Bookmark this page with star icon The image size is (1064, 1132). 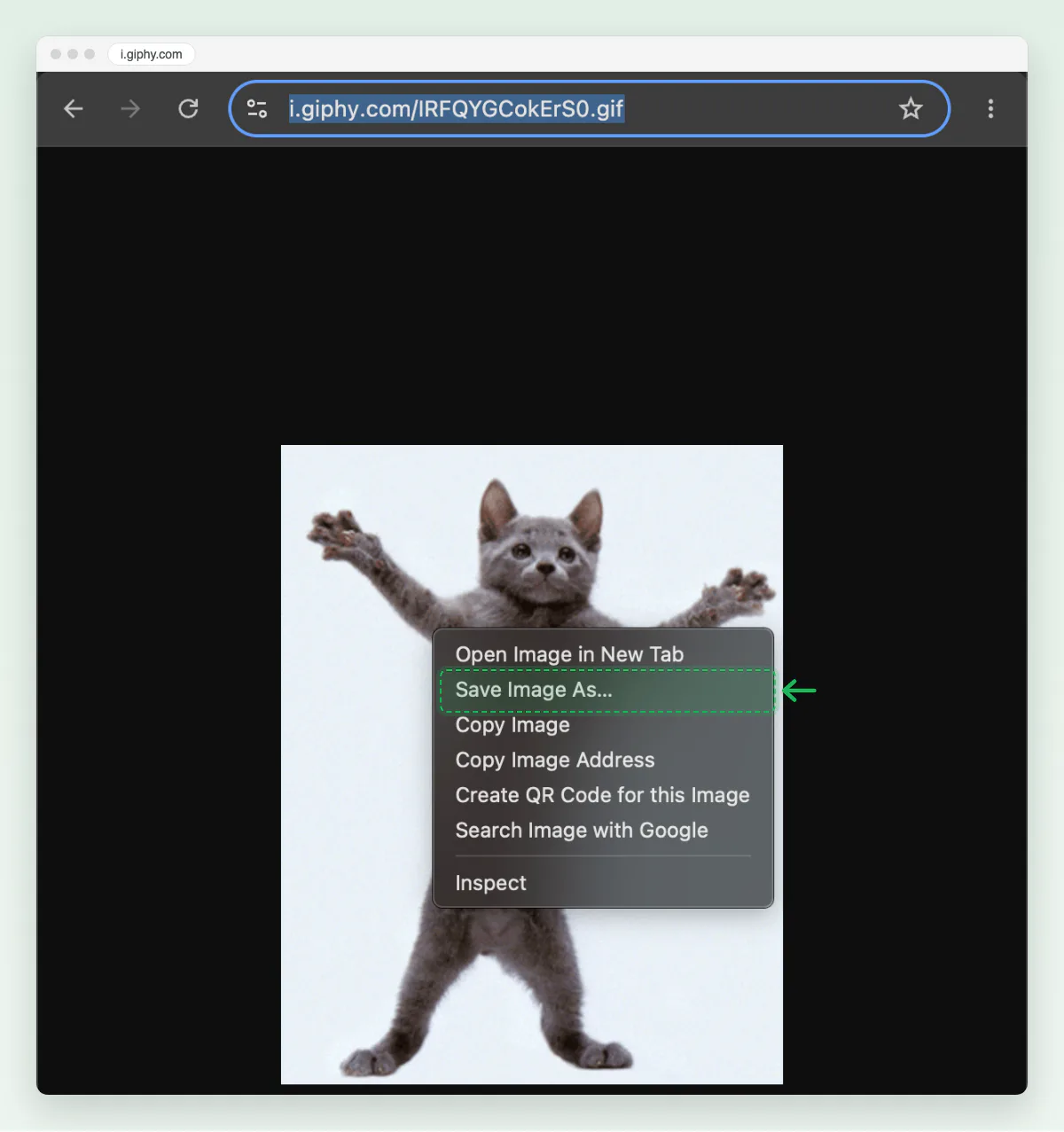point(911,109)
